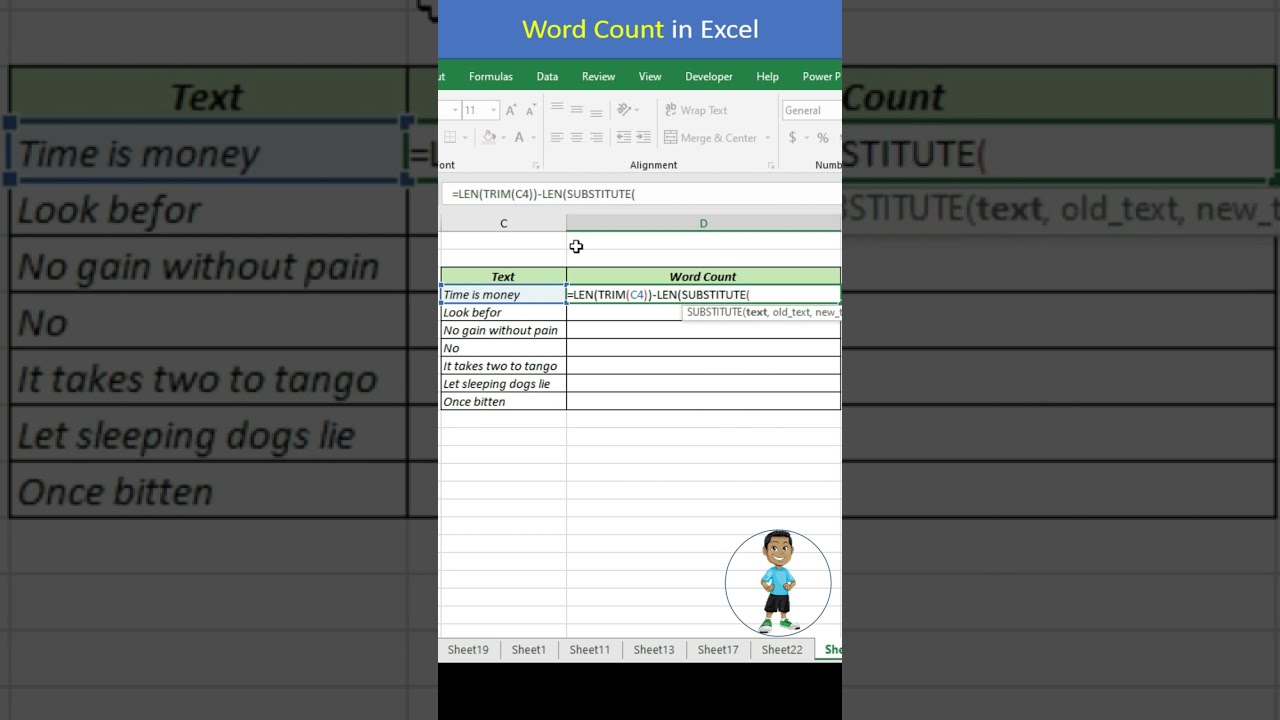The image size is (1280, 720).
Task: Open the accounting format options arrow
Action: coord(806,138)
